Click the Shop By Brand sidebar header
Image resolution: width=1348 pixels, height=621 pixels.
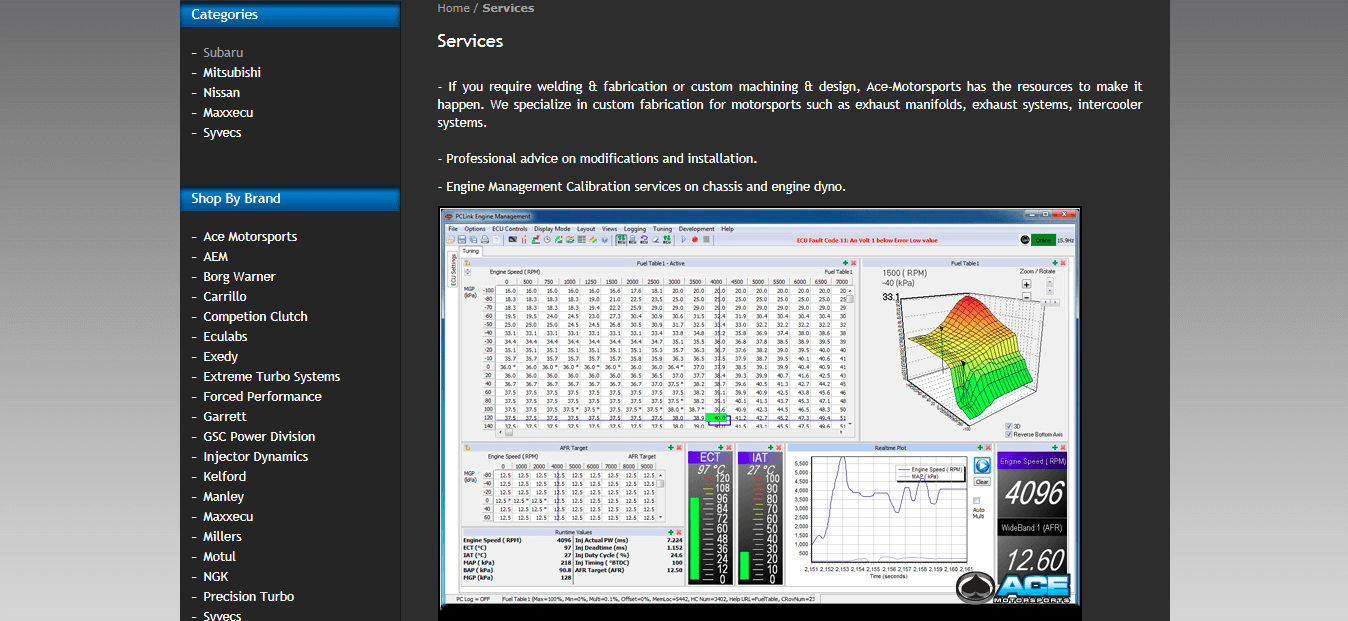[x=290, y=198]
